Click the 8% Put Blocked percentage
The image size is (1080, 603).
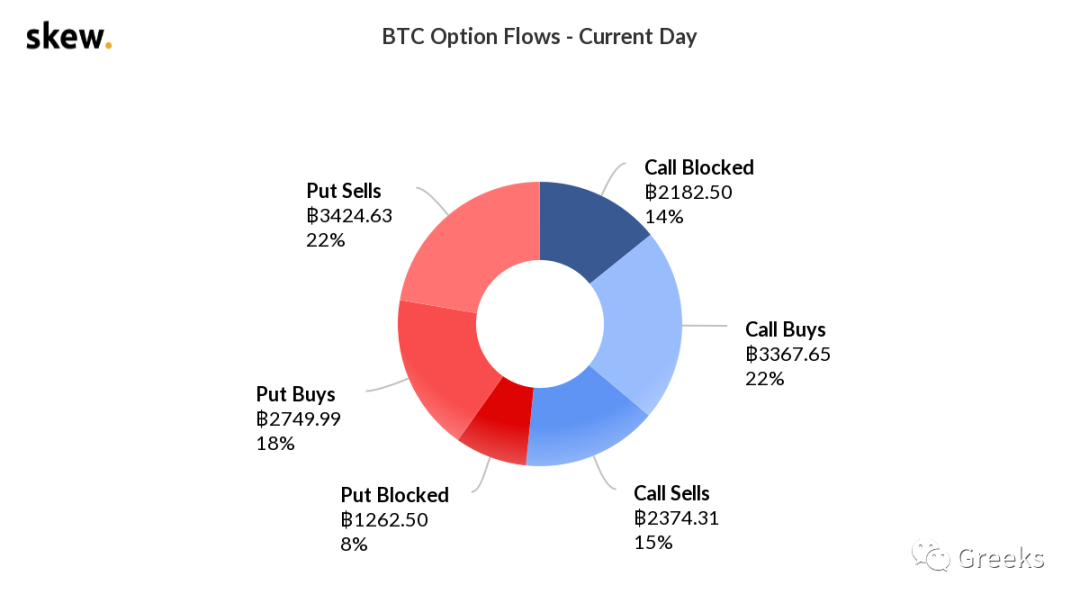coord(354,544)
